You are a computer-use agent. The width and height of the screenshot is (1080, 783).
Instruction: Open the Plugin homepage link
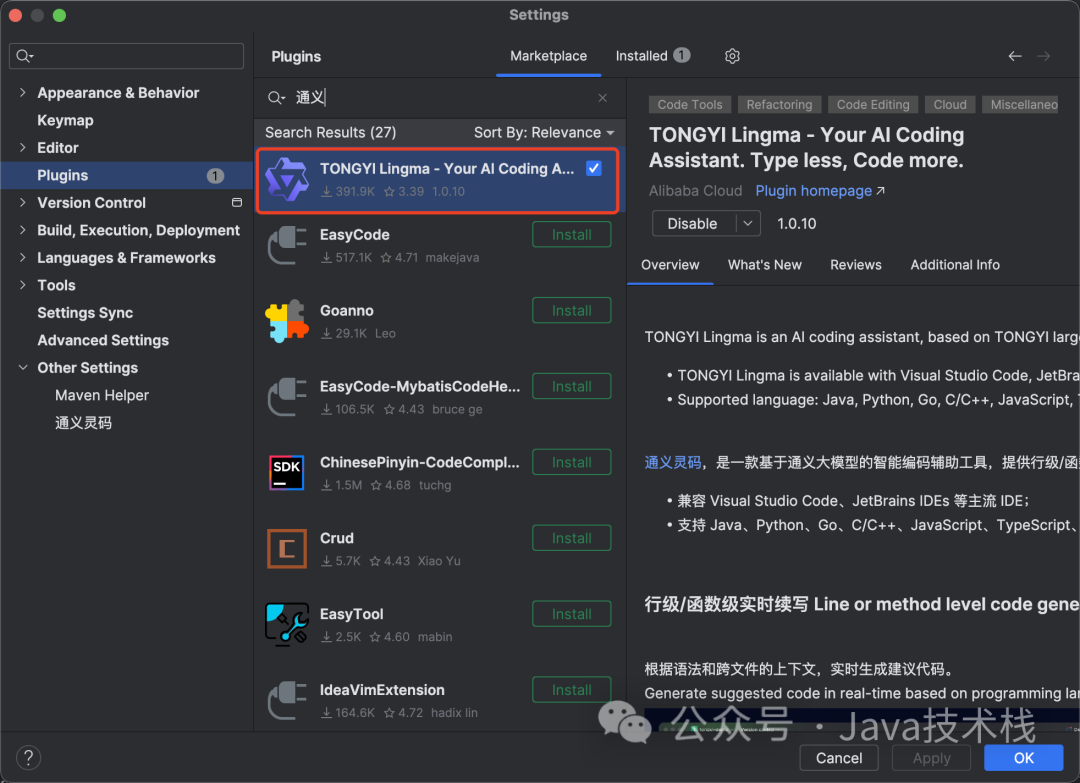pyautogui.click(x=820, y=191)
